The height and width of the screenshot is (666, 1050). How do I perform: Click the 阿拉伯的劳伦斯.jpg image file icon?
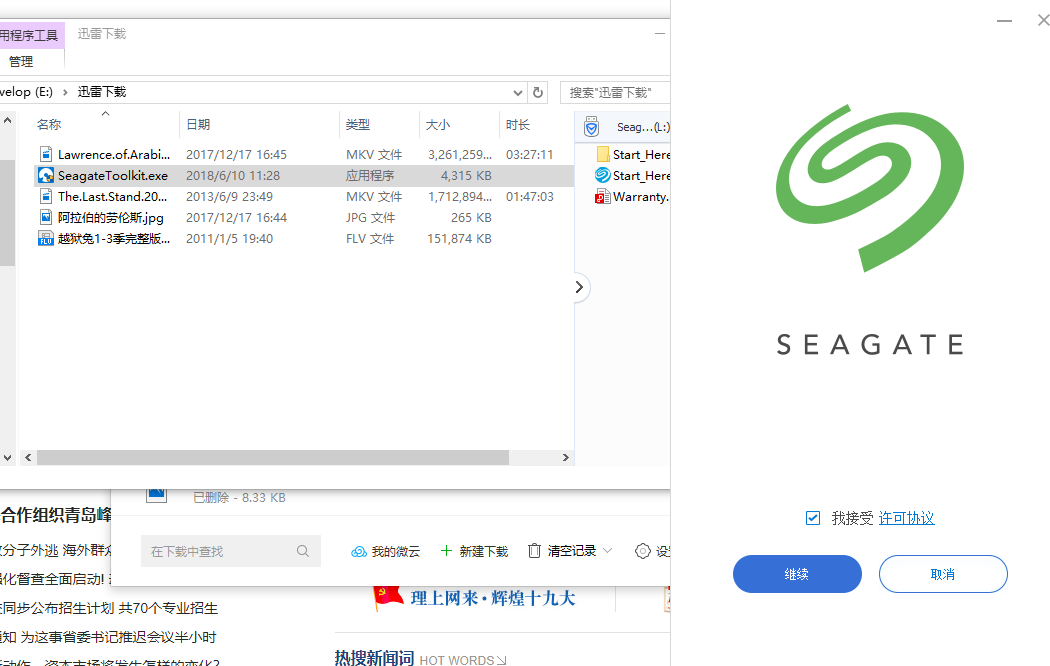(46, 218)
